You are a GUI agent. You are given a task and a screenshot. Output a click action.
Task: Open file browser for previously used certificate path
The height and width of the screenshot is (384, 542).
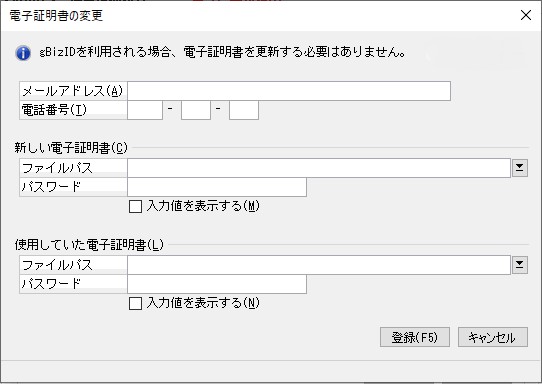[520, 265]
